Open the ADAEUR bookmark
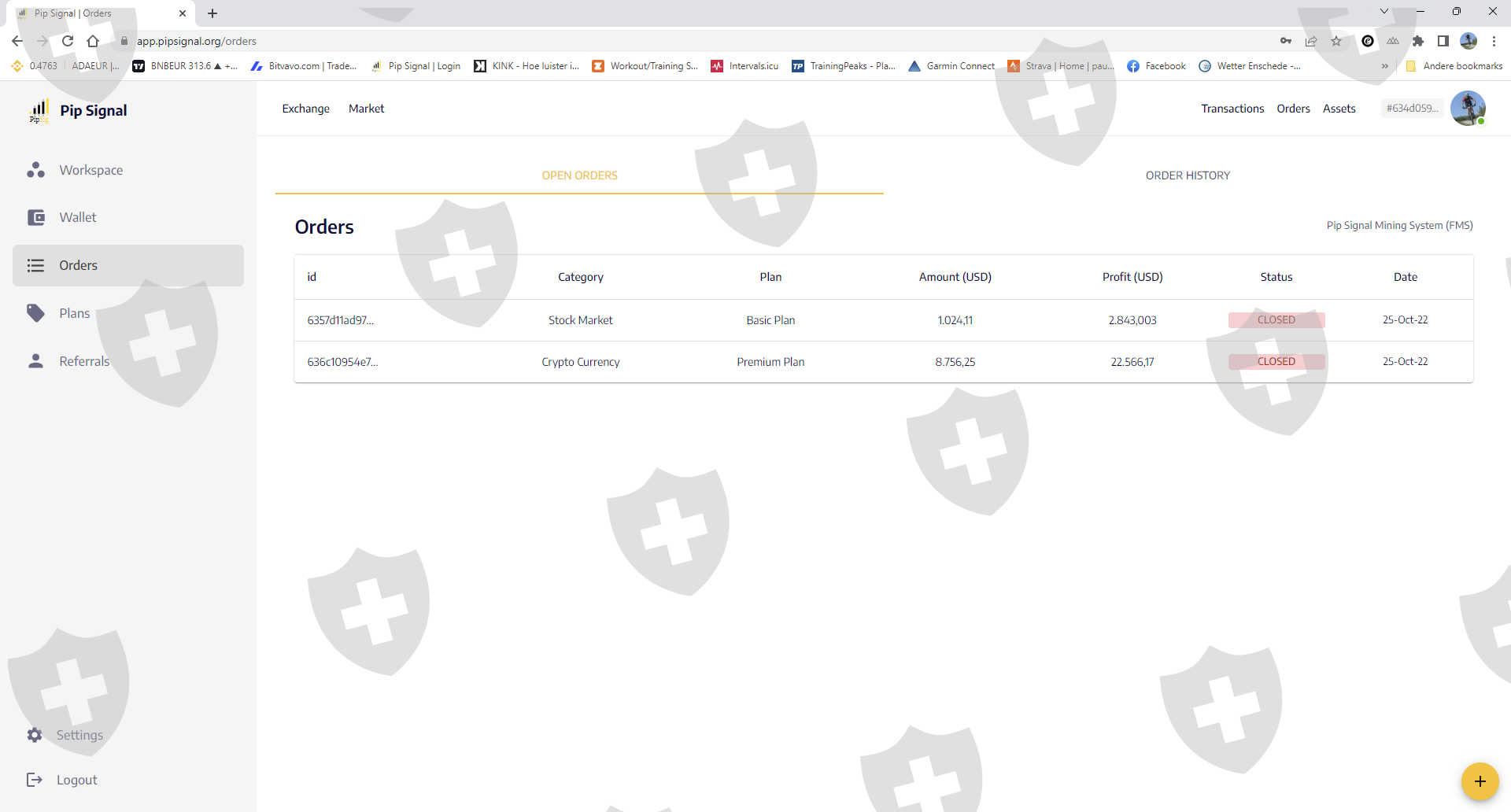Screen dimensions: 1511x812 [95, 66]
